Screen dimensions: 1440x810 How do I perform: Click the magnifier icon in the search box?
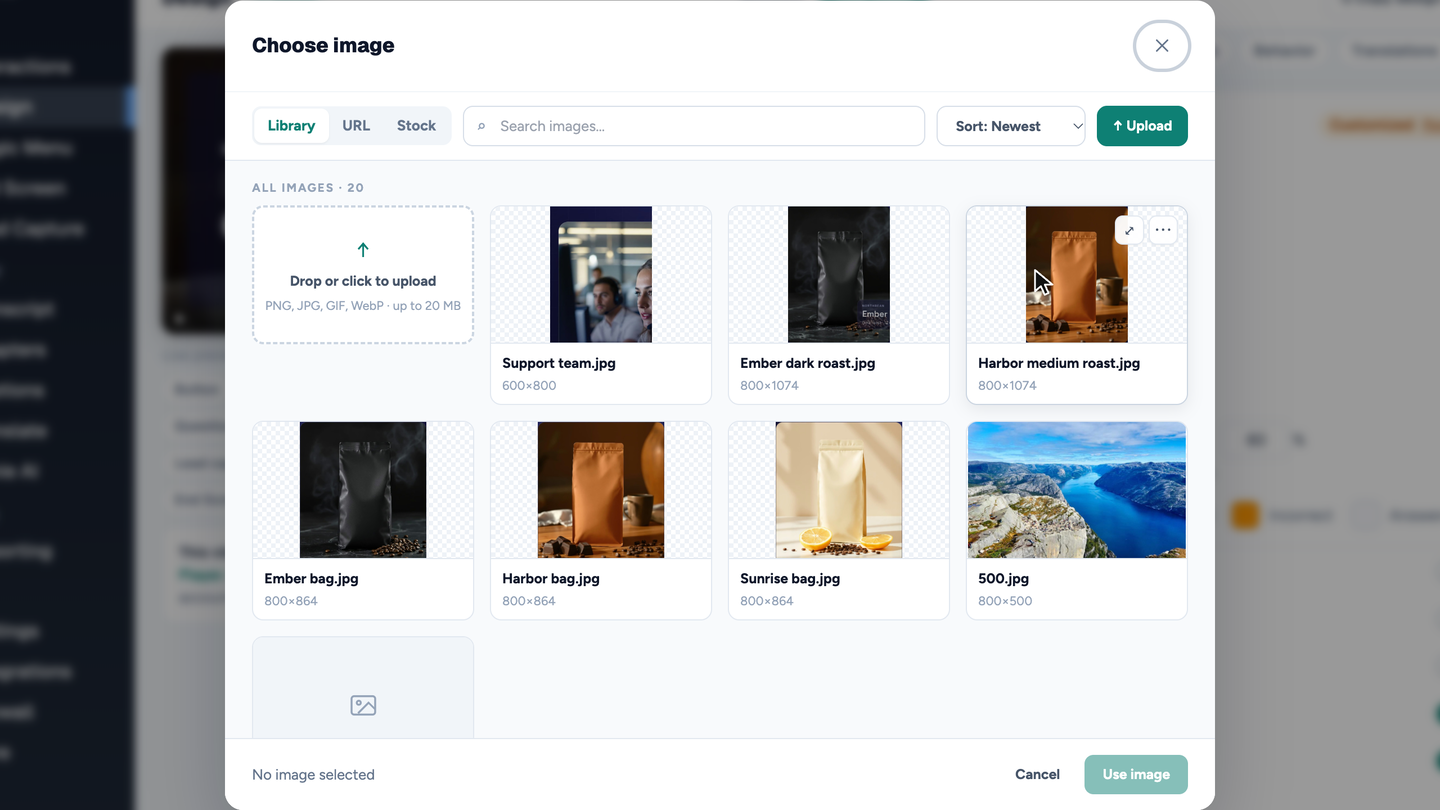pos(481,127)
